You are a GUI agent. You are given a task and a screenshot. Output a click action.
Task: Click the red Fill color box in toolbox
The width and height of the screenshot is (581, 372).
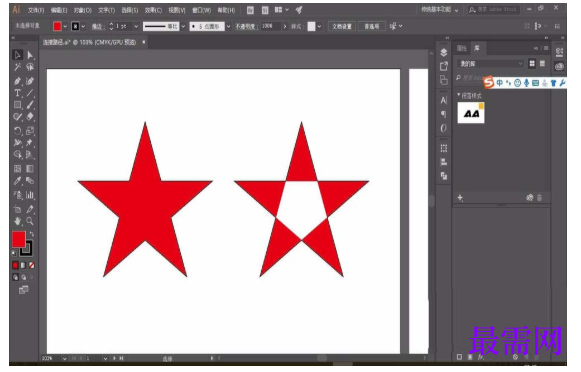[19, 239]
